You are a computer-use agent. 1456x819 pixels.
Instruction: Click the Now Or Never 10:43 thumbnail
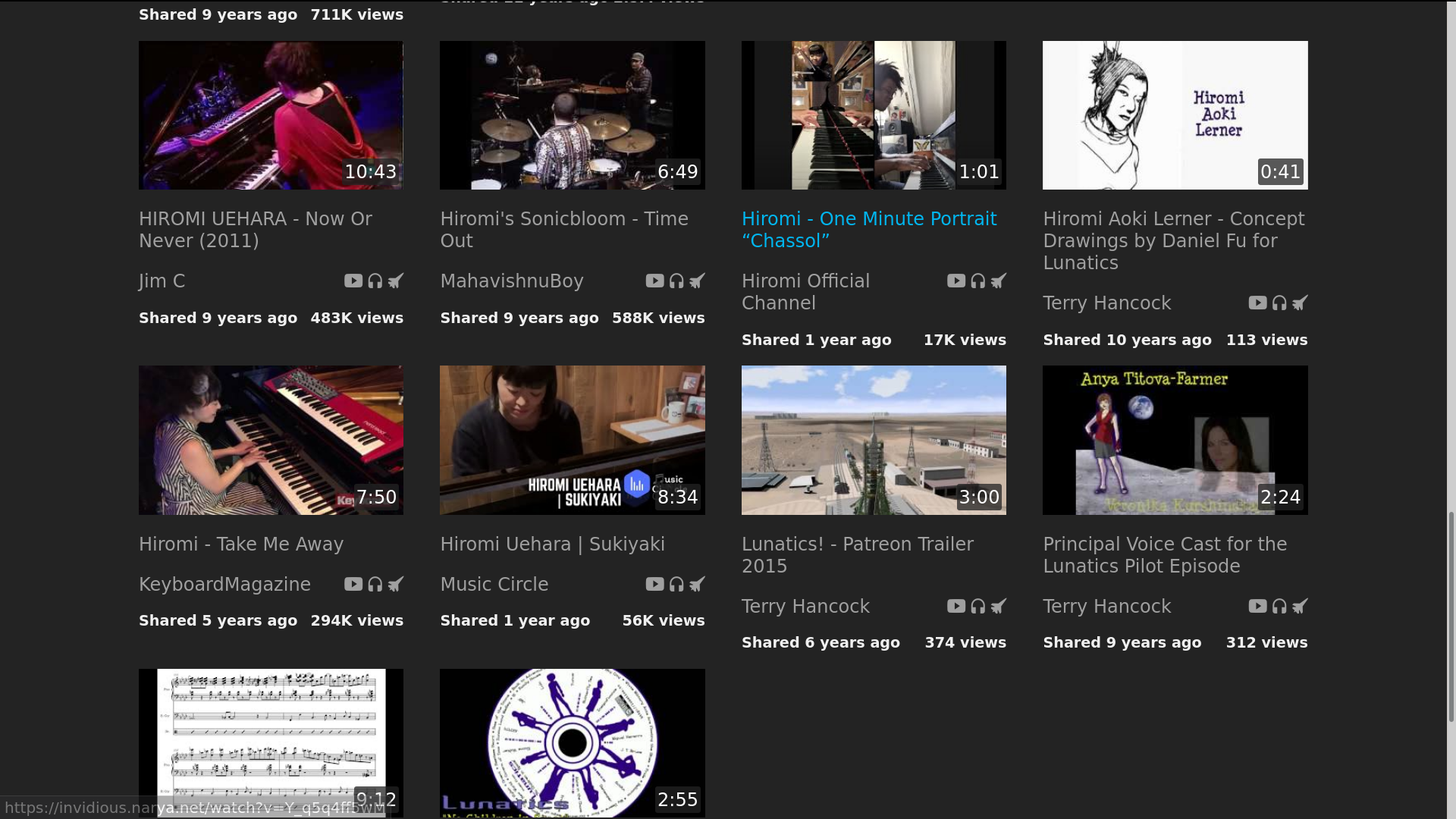point(271,115)
